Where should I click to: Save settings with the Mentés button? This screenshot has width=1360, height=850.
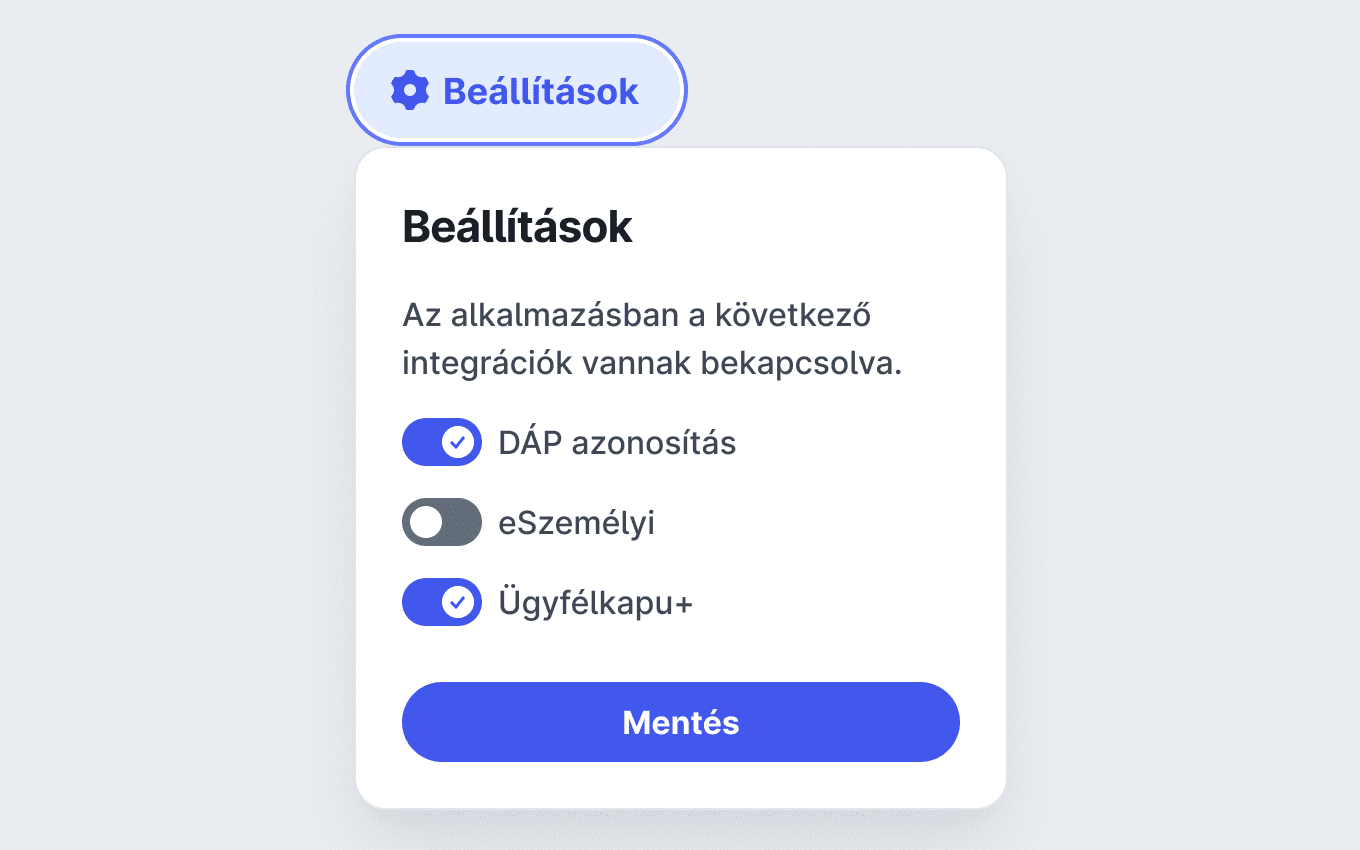click(x=681, y=722)
